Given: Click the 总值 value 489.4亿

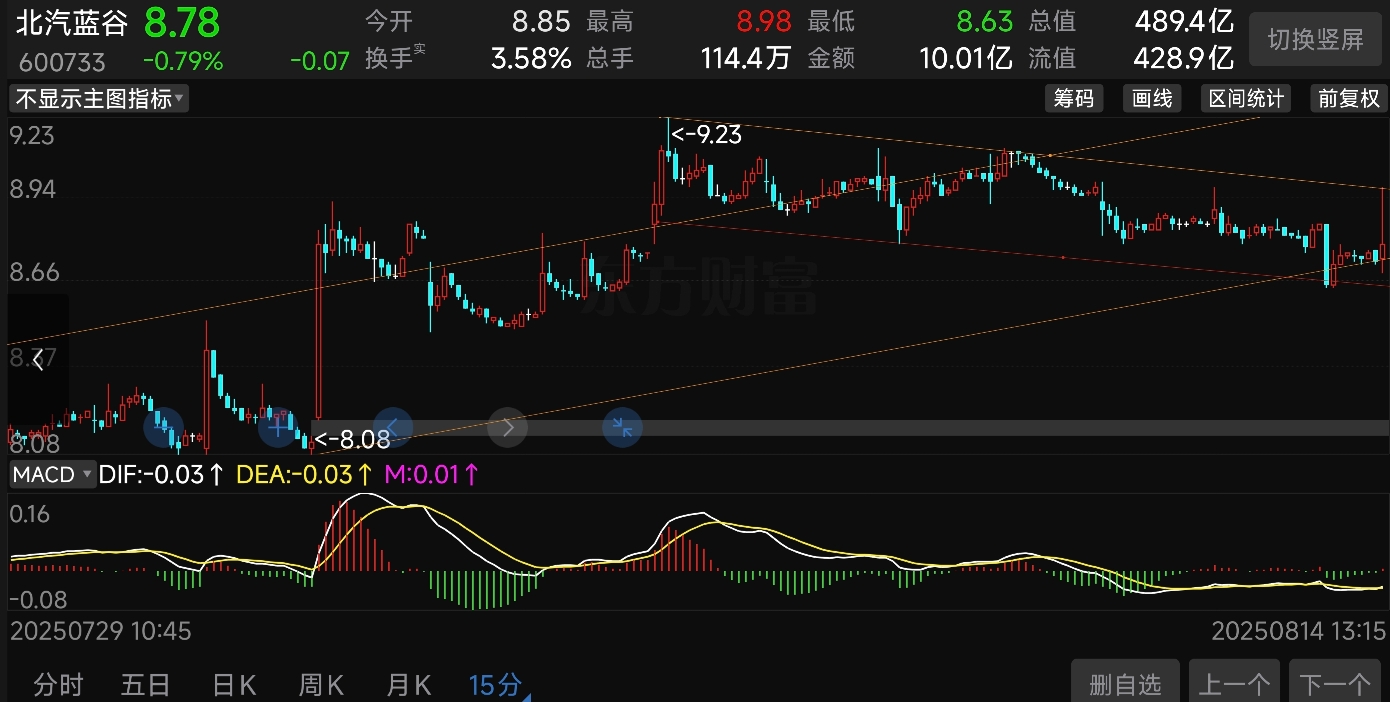Looking at the screenshot, I should tap(1184, 21).
